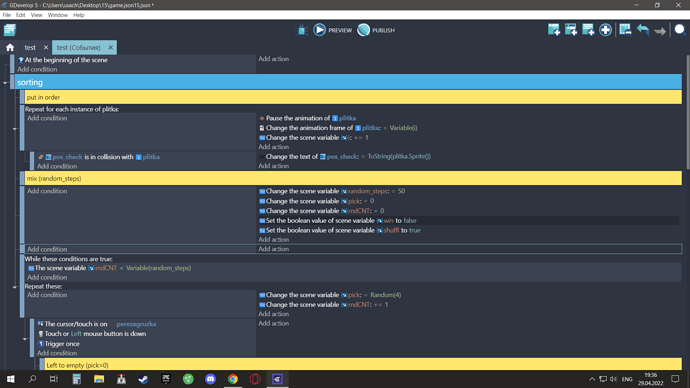Switch to the test scene tab
Screen dimensions: 690x388
click(x=30, y=47)
